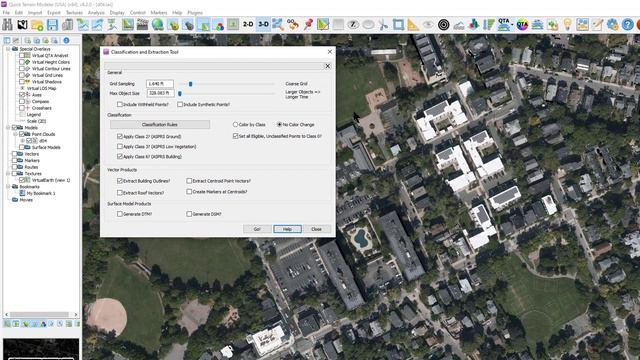
Task: Select the blue square crop tool
Action: coord(398,25)
